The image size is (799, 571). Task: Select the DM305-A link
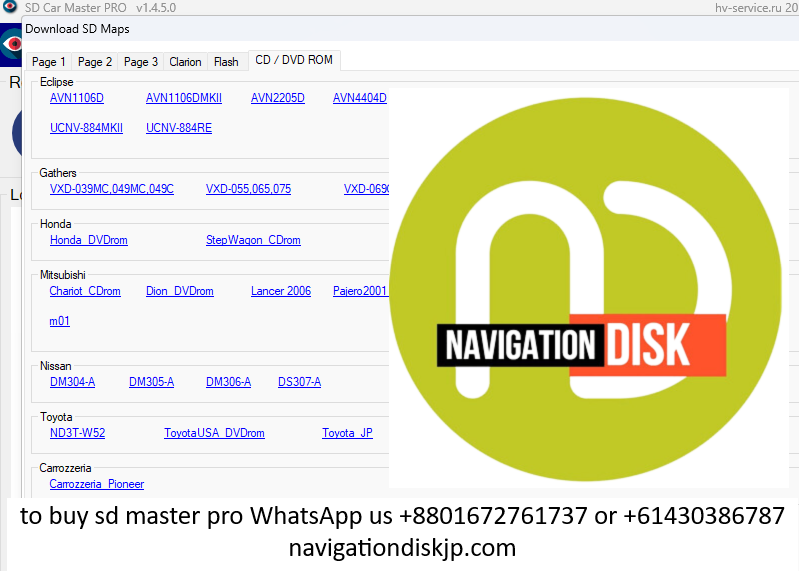tap(151, 382)
